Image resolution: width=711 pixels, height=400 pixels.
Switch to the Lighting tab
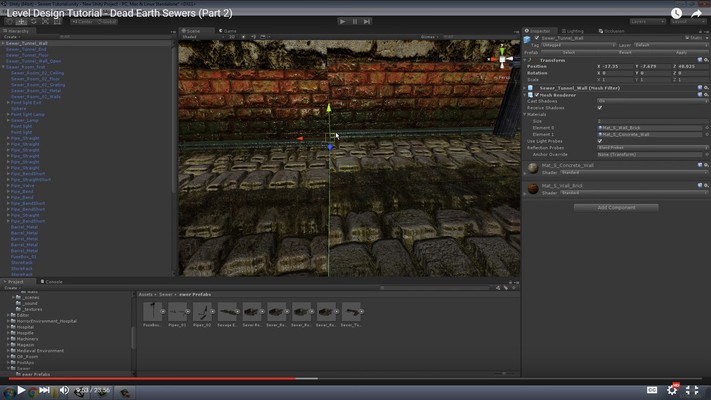point(573,31)
